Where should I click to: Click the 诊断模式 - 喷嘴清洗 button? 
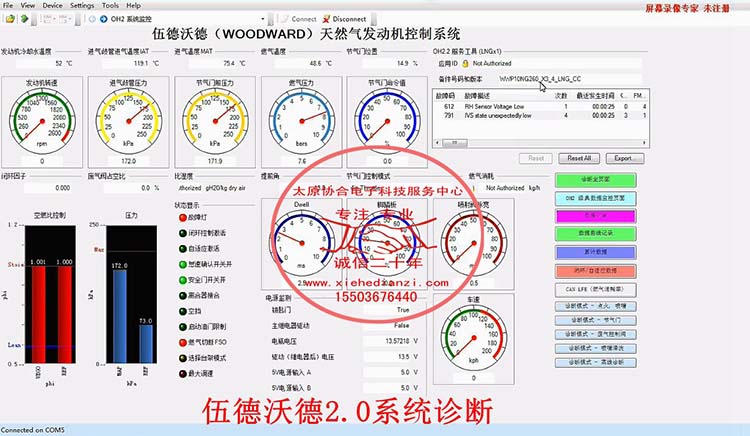pyautogui.click(x=596, y=349)
